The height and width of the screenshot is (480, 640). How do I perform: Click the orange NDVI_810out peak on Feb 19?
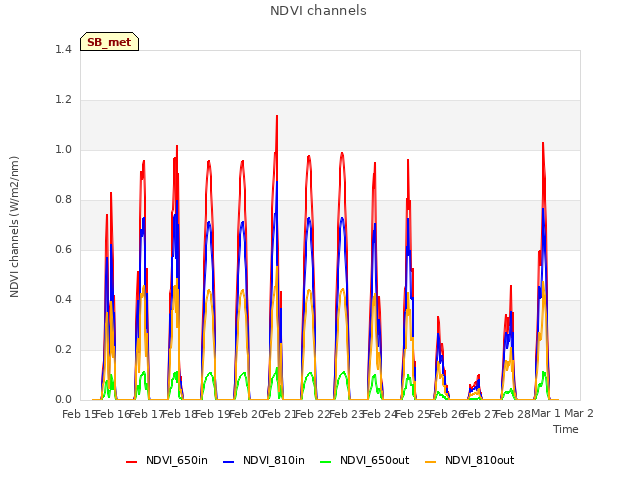(x=209, y=290)
